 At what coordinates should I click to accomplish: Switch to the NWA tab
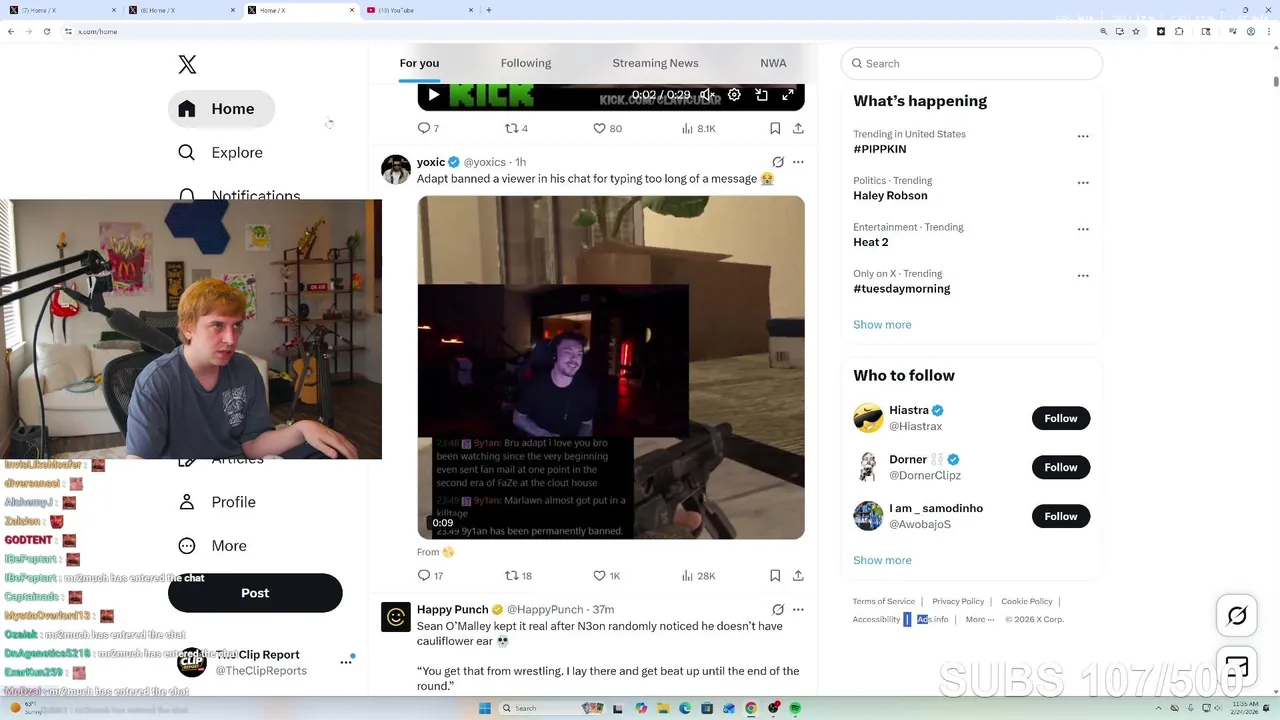[x=773, y=63]
